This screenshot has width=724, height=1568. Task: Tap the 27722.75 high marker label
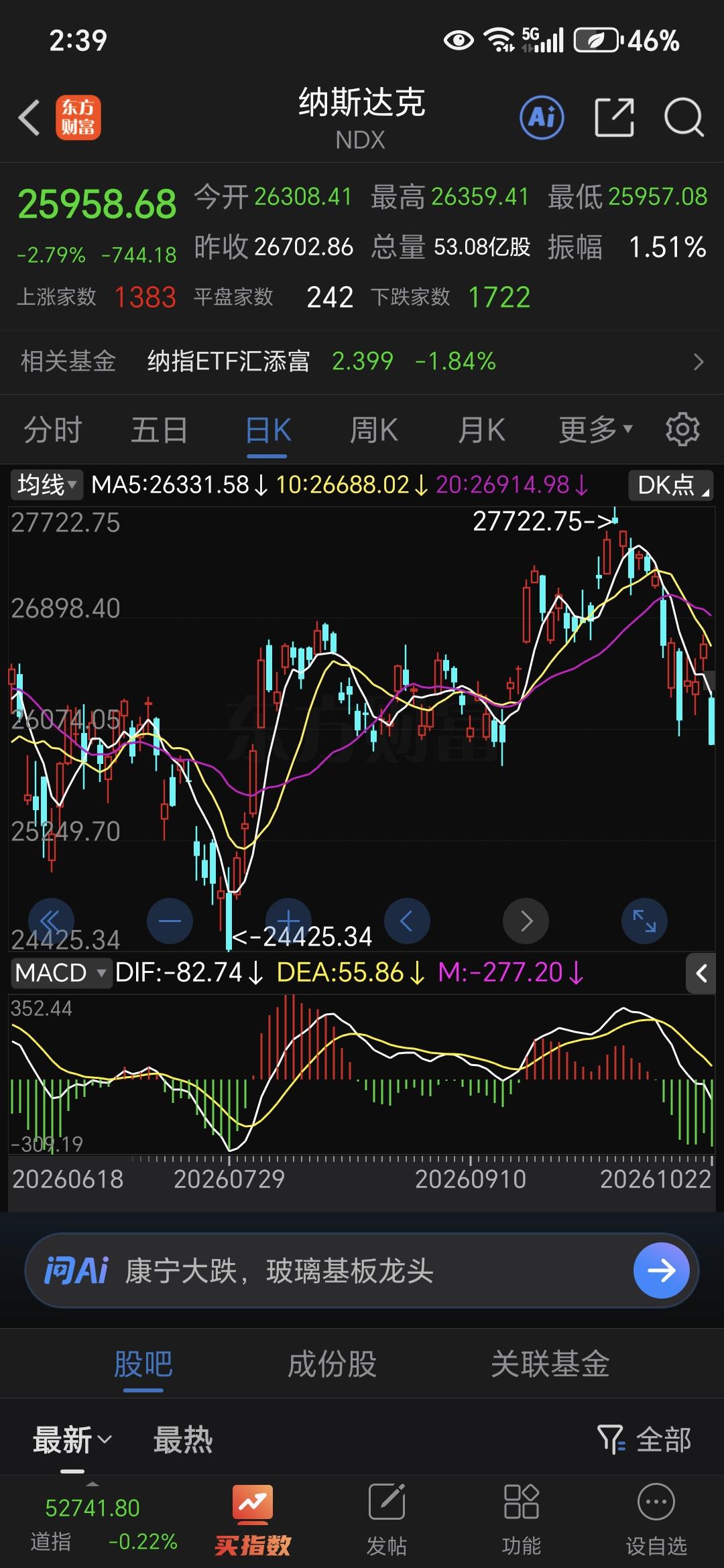pyautogui.click(x=544, y=521)
